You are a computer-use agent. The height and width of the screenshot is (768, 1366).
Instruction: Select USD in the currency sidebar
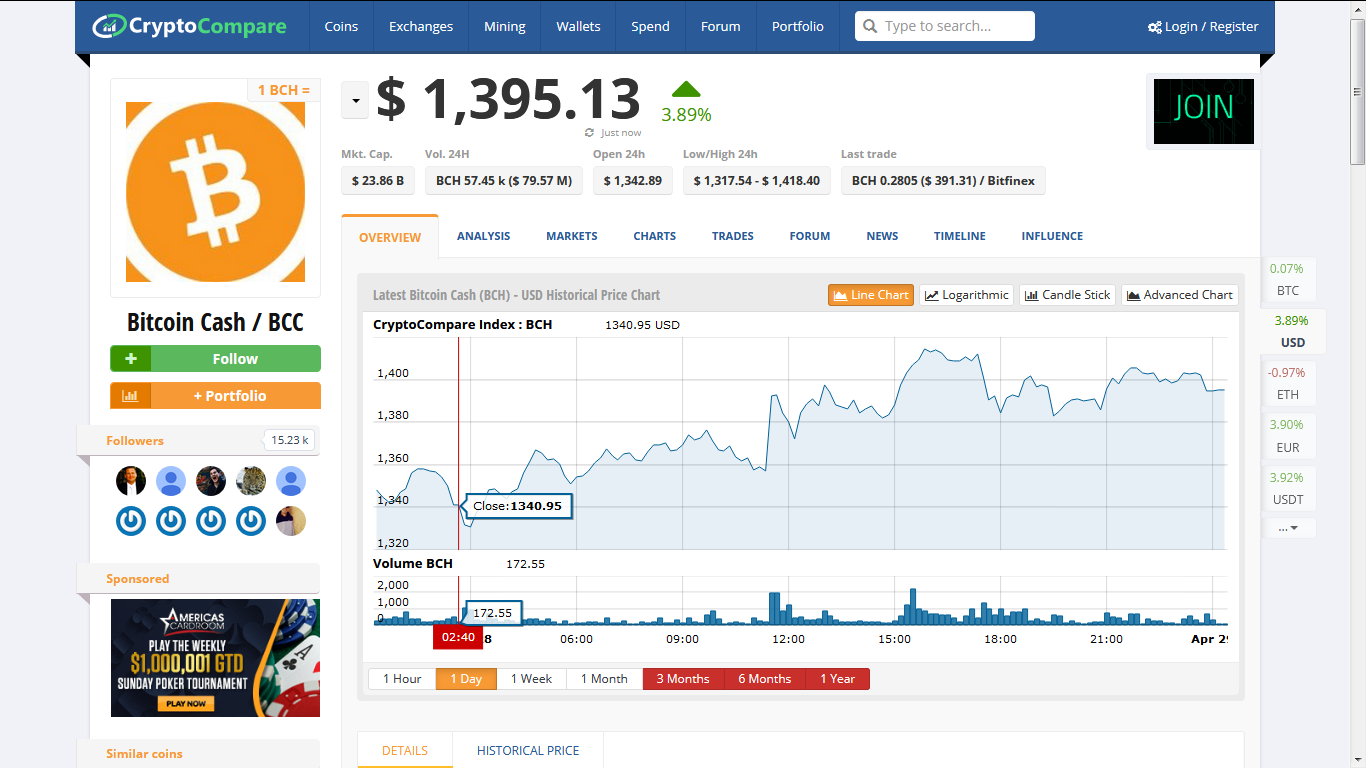tap(1293, 332)
